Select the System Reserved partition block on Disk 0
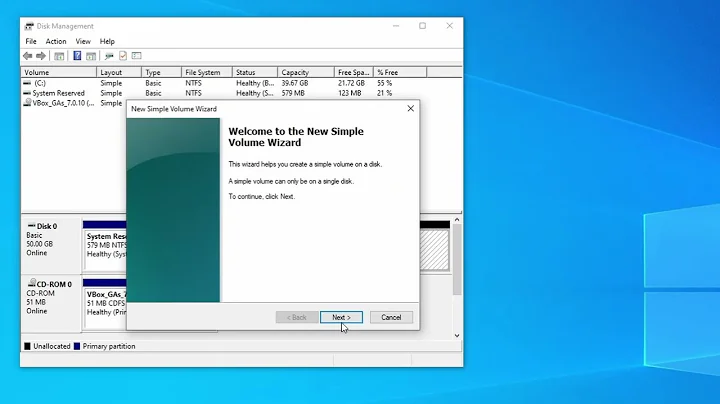Viewport: 720px width, 404px height. [x=105, y=246]
